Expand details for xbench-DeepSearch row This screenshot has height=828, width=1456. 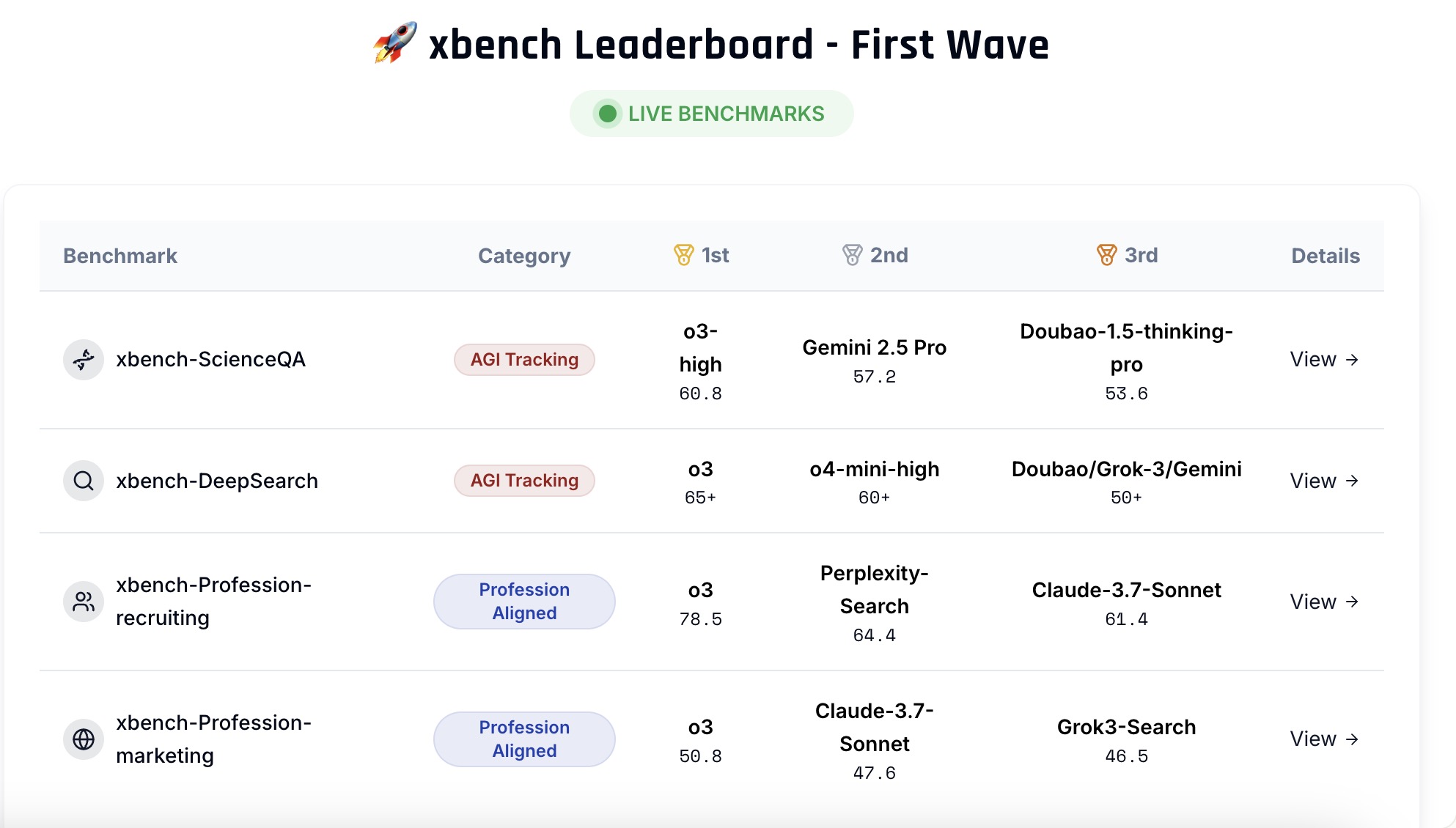pyautogui.click(x=1324, y=481)
